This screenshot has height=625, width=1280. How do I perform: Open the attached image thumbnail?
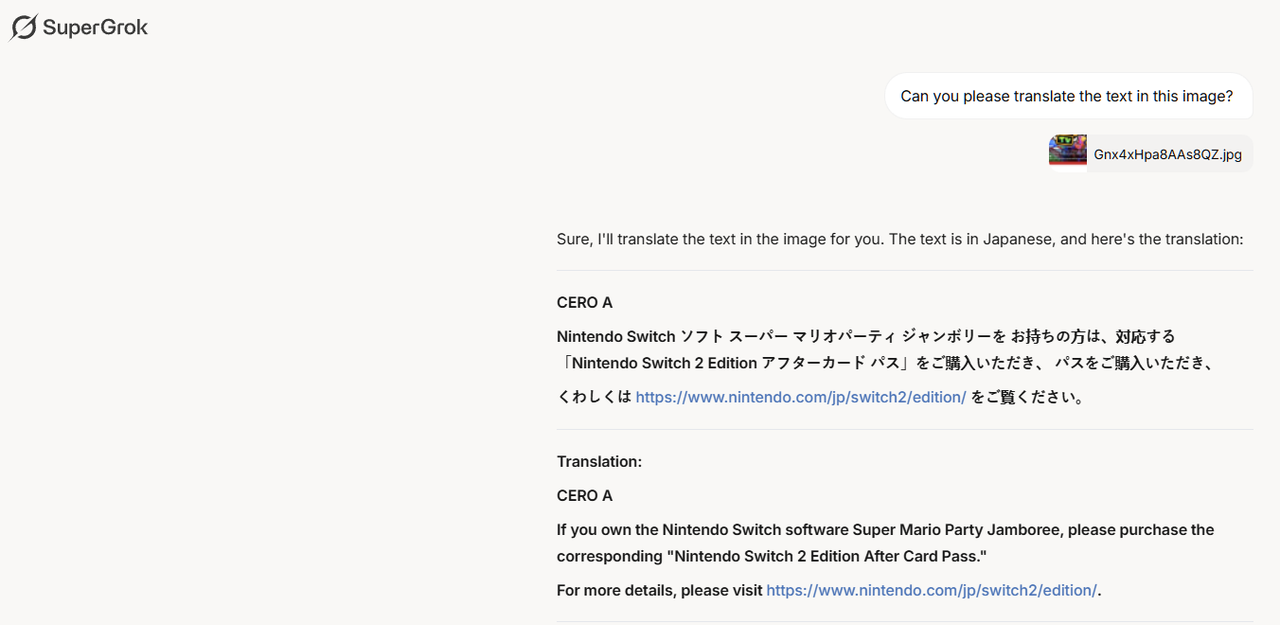(1067, 154)
